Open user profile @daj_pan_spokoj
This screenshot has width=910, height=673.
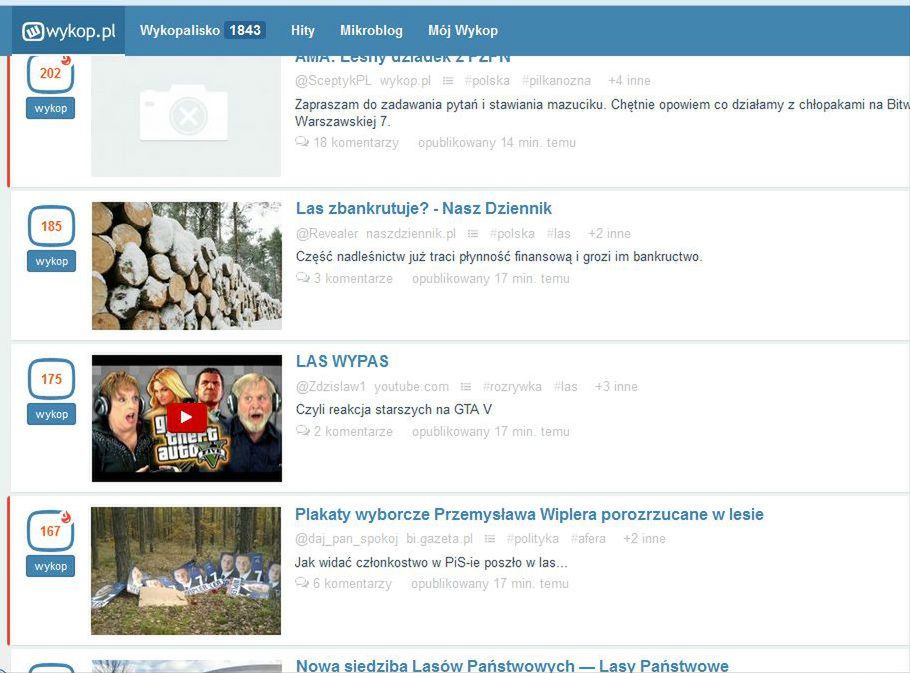[346, 539]
